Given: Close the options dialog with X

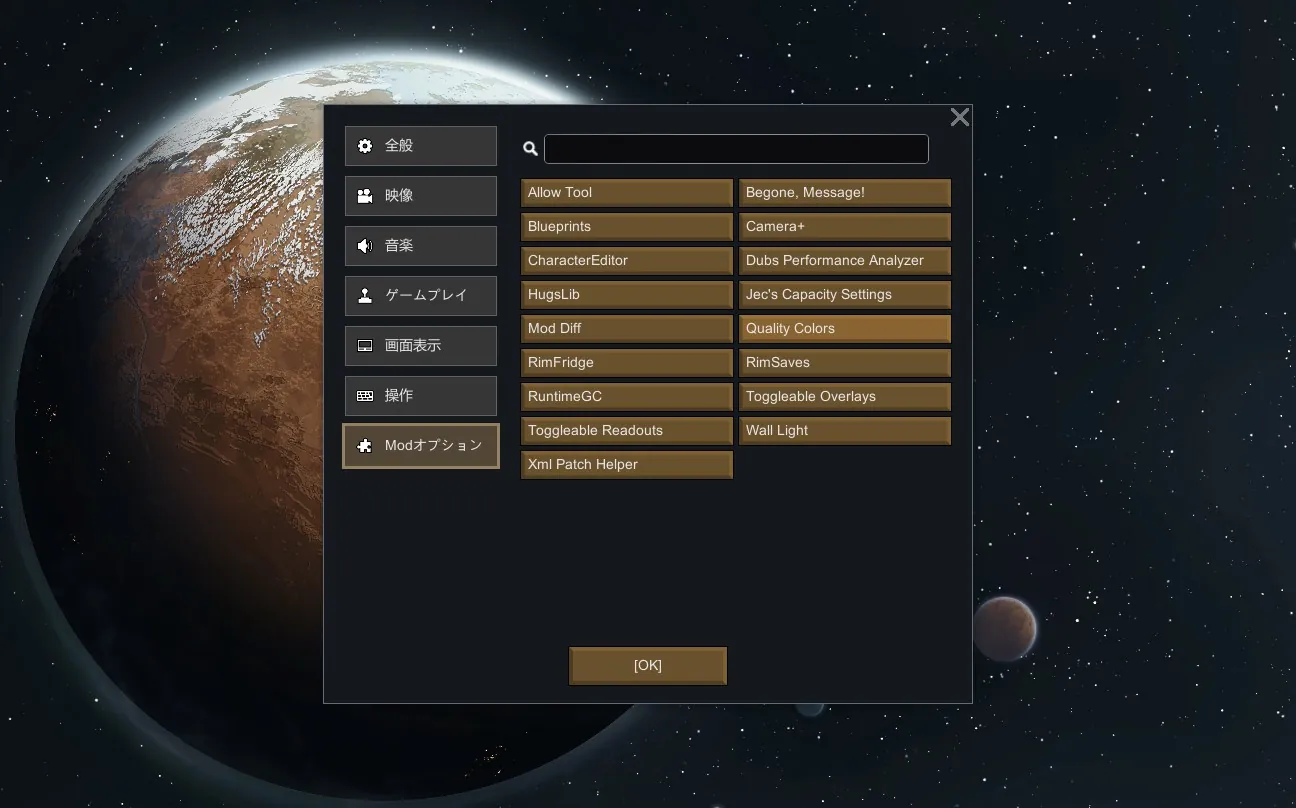Looking at the screenshot, I should (x=960, y=118).
